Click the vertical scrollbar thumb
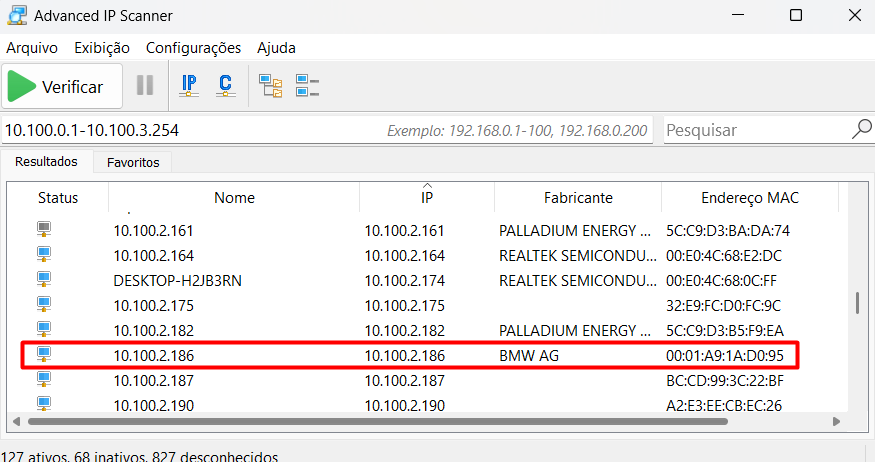The width and height of the screenshot is (875, 462). click(857, 303)
